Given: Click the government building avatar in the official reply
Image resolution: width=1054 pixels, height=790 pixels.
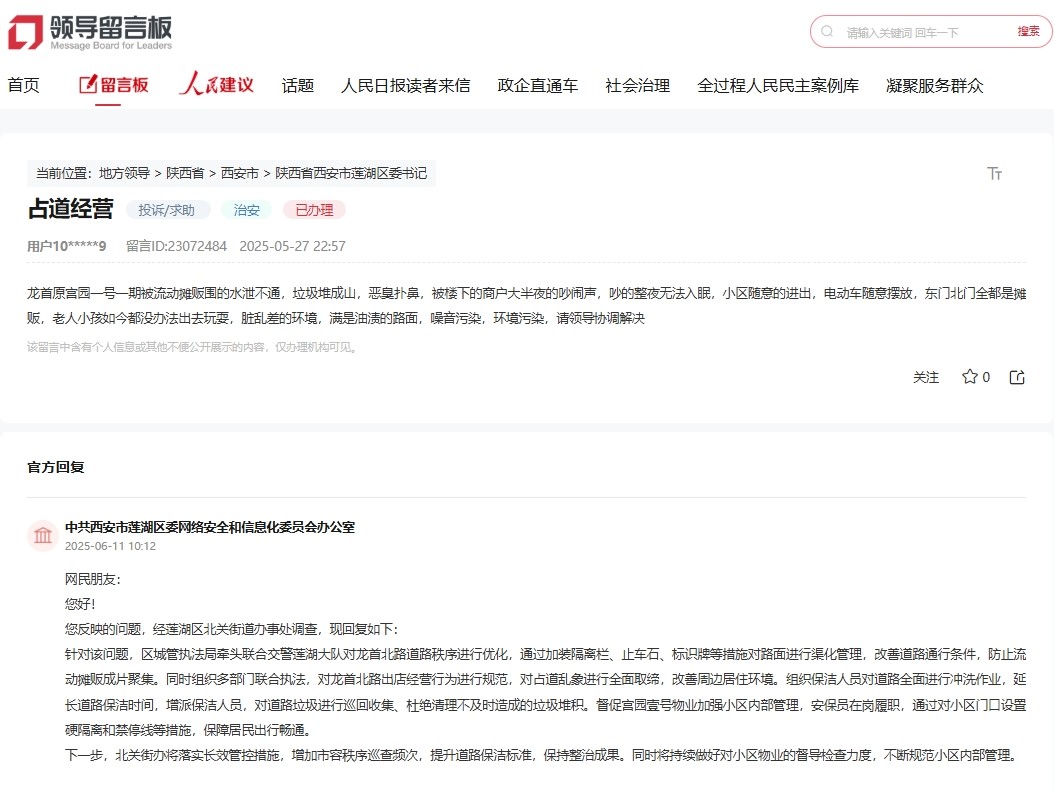Looking at the screenshot, I should click(x=42, y=535).
